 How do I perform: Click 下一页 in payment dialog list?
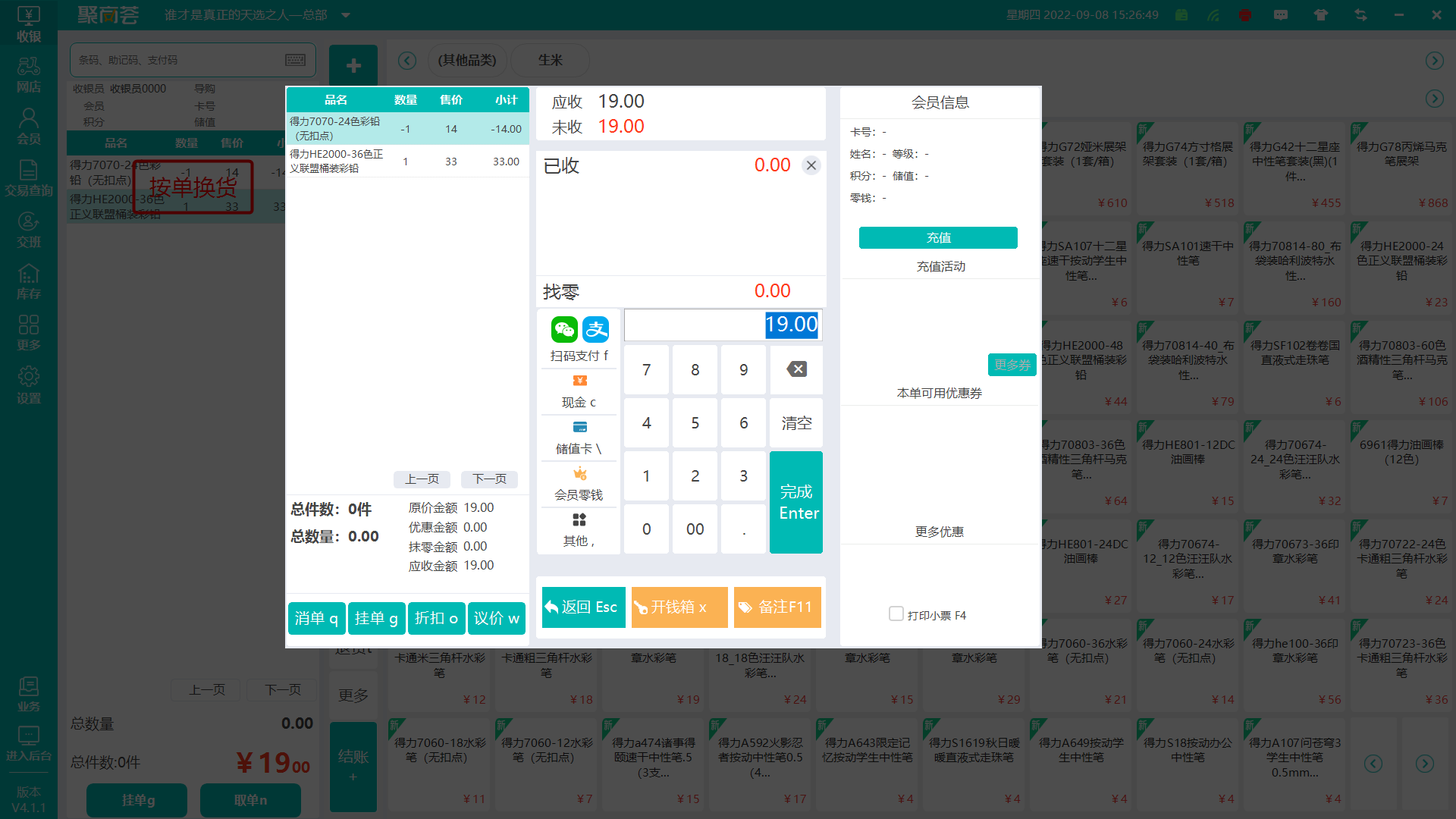click(489, 479)
